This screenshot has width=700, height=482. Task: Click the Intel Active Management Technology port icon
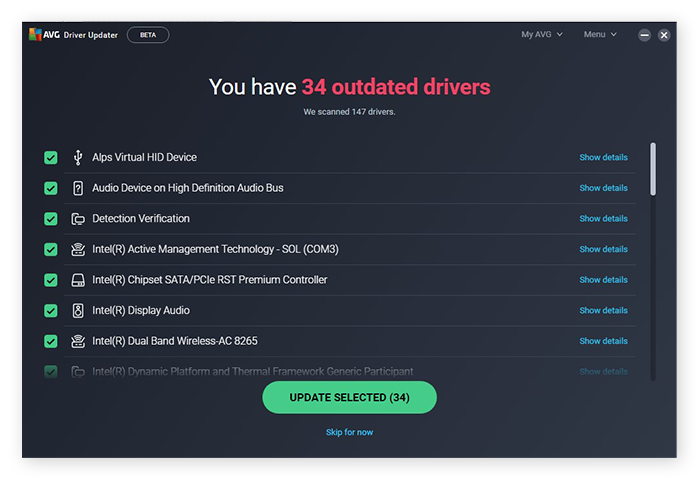point(78,250)
